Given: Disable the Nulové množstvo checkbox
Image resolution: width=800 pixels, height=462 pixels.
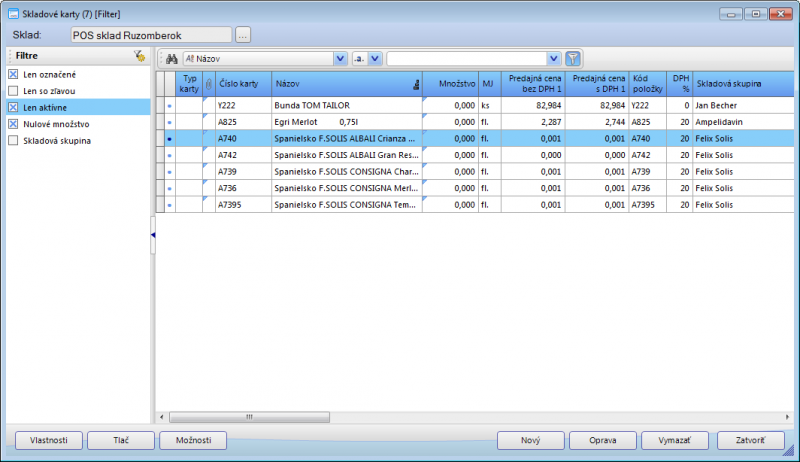Looking at the screenshot, I should click(x=13, y=124).
